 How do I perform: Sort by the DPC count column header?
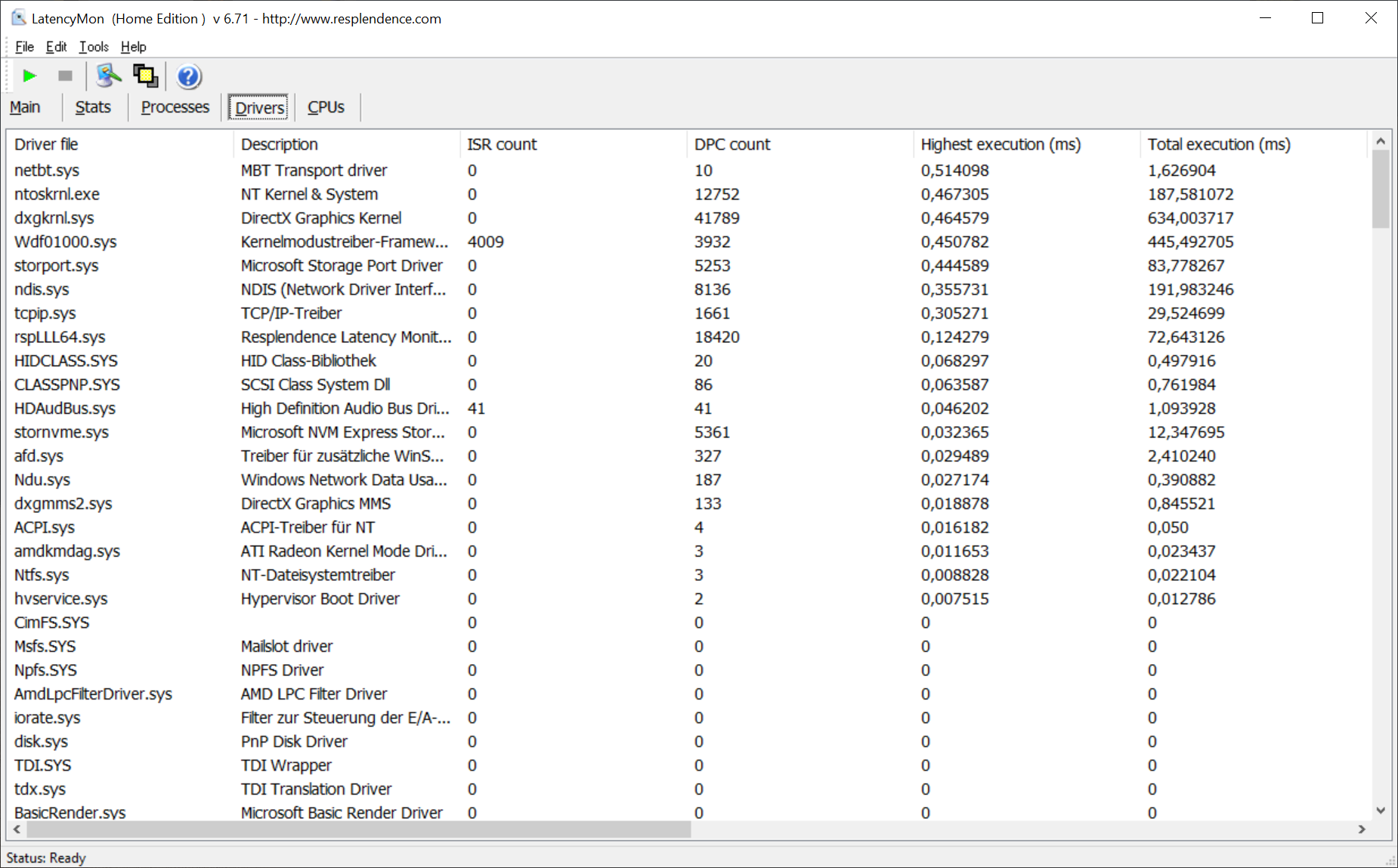coord(800,144)
